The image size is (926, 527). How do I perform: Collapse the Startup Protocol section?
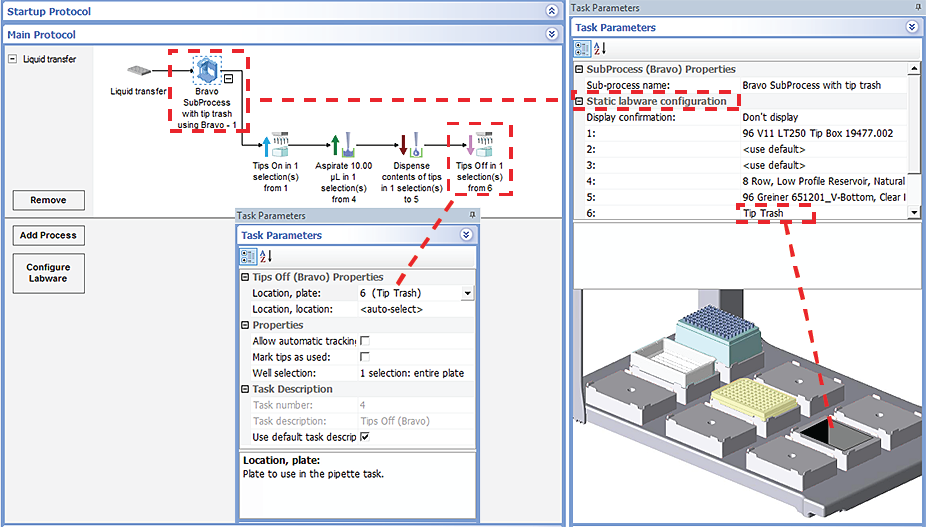pos(552,11)
